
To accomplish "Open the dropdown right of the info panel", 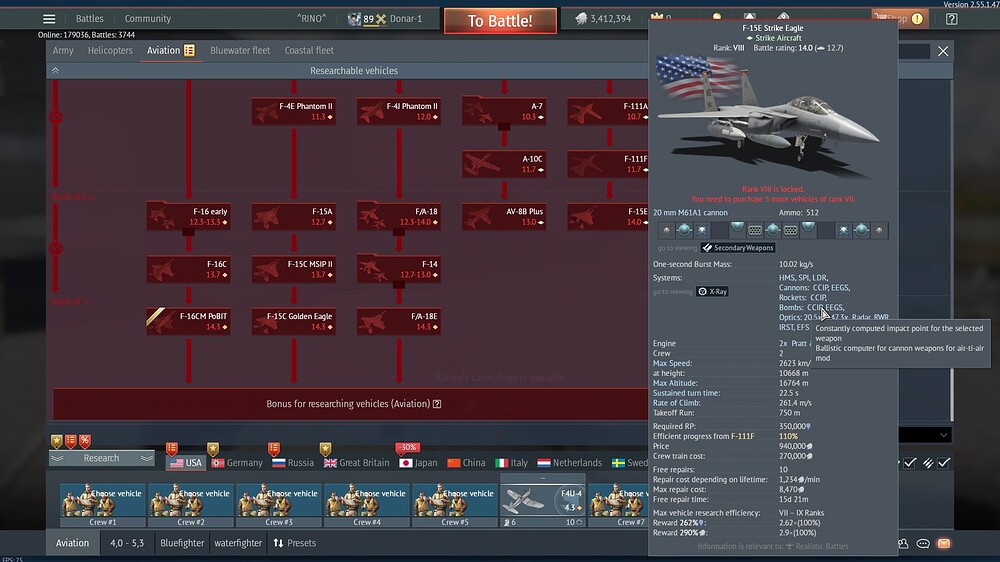I will click(943, 435).
